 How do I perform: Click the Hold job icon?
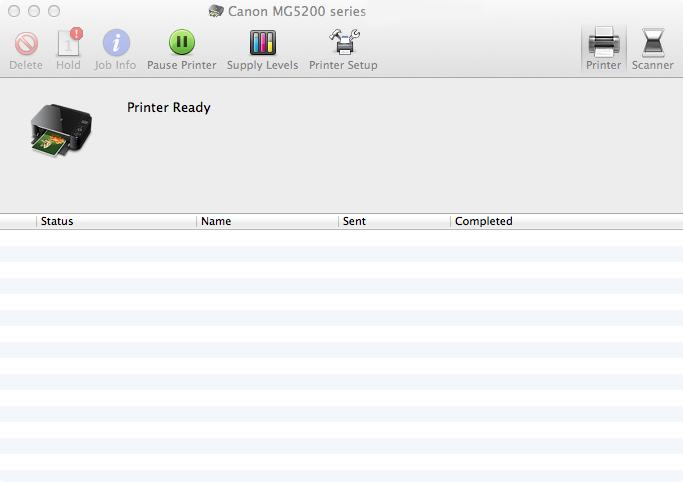coord(69,42)
